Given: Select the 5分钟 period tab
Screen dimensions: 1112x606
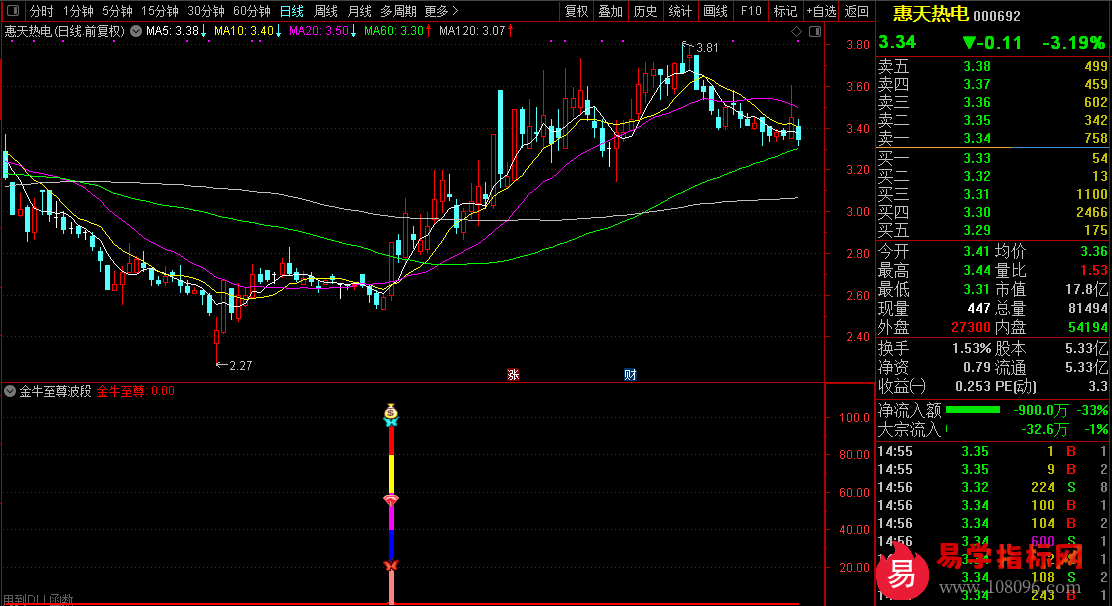Looking at the screenshot, I should (117, 11).
